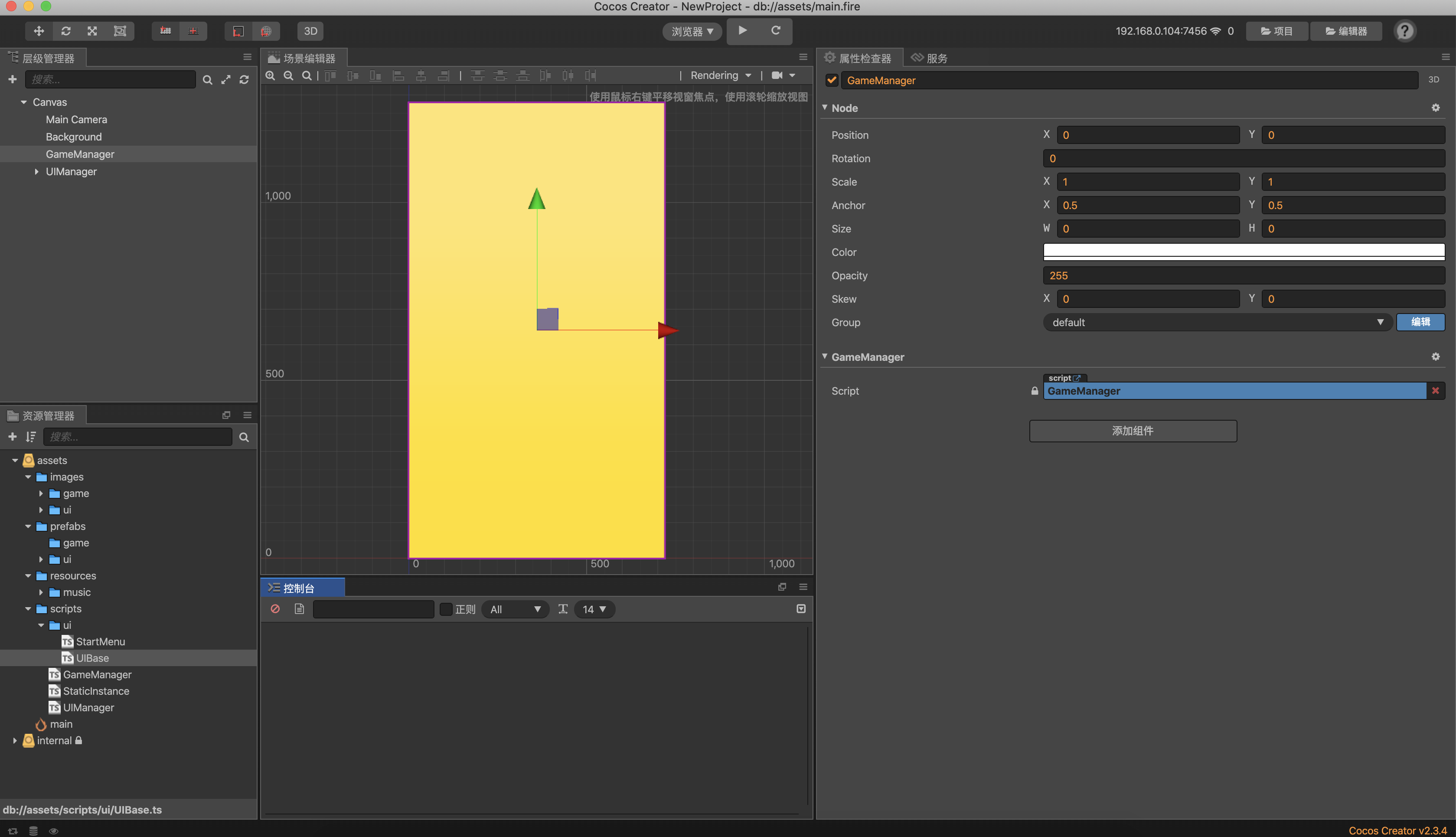Select the Assets manager tab
This screenshot has height=837, width=1456.
(42, 415)
